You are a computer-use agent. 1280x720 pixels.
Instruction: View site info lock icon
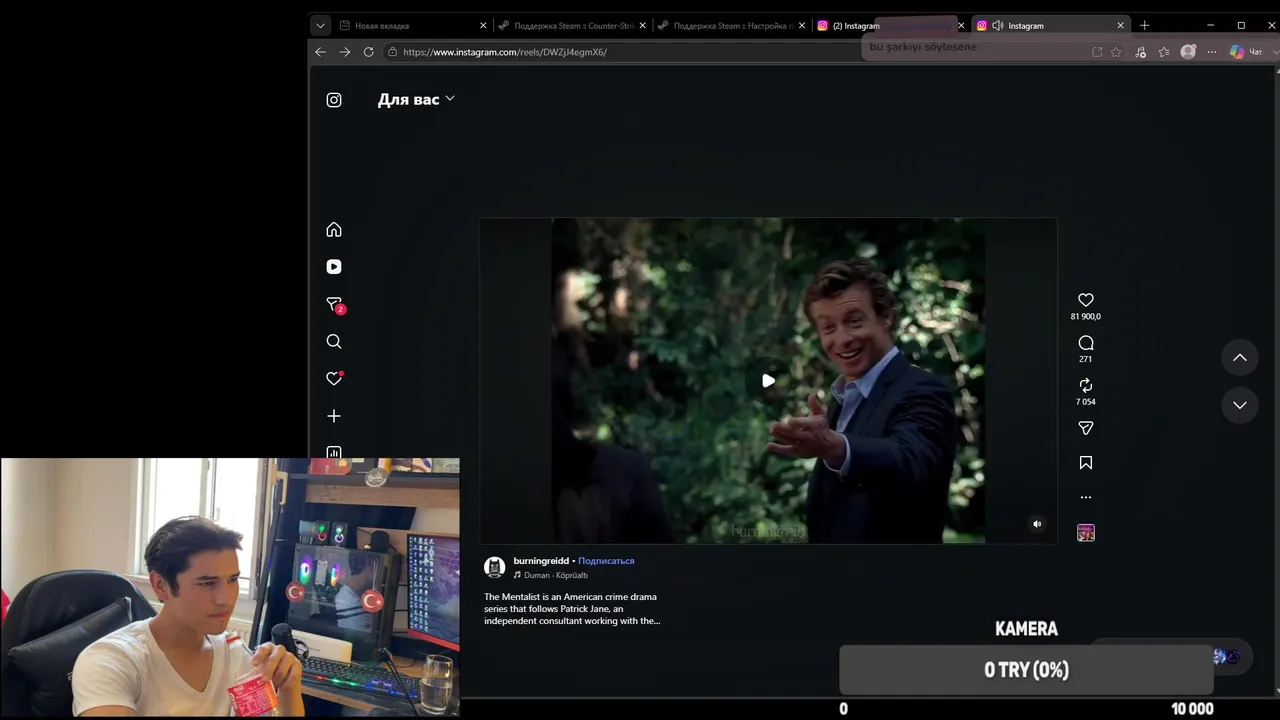392,52
